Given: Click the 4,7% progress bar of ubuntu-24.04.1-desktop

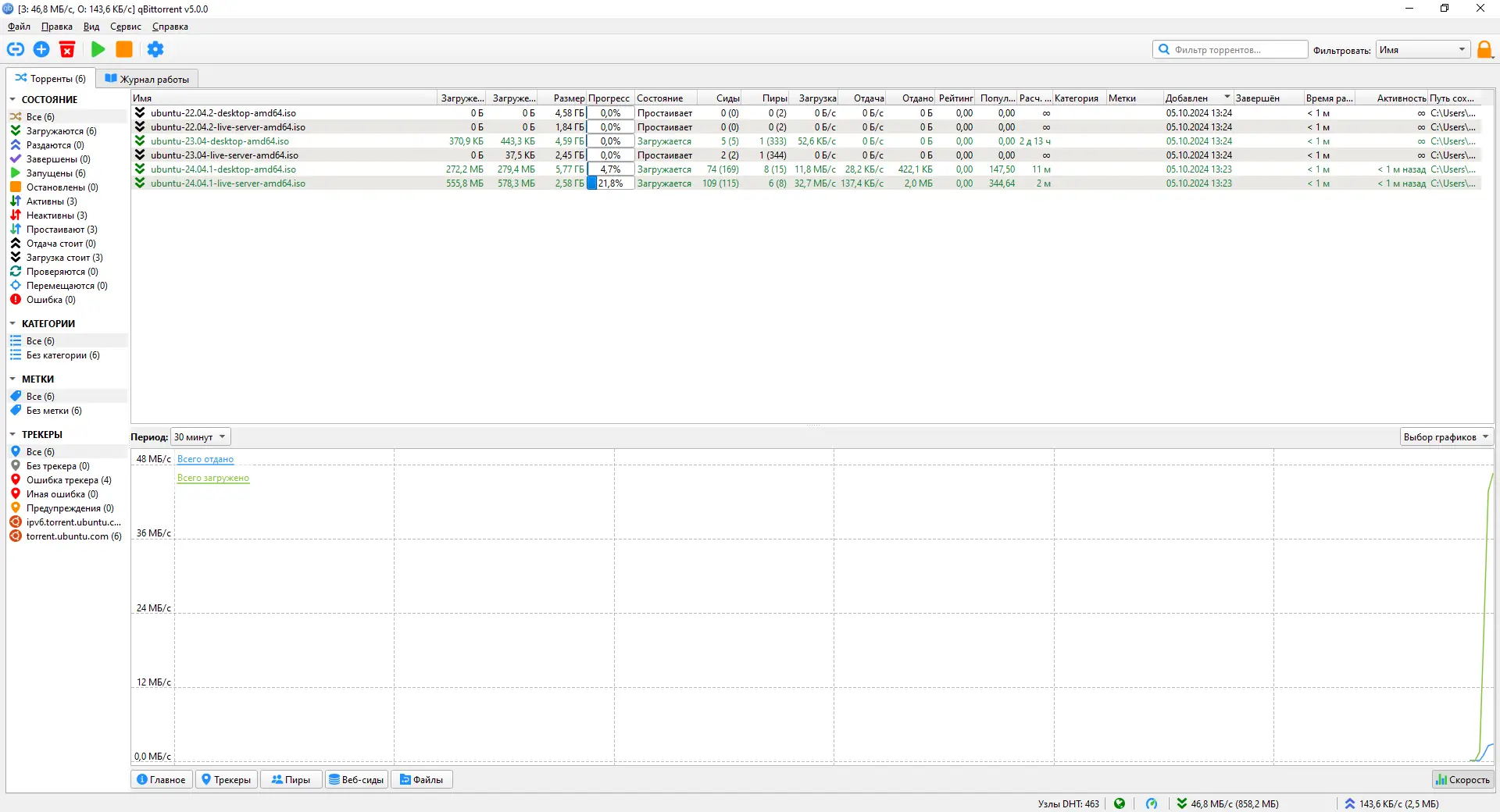Looking at the screenshot, I should pos(610,169).
